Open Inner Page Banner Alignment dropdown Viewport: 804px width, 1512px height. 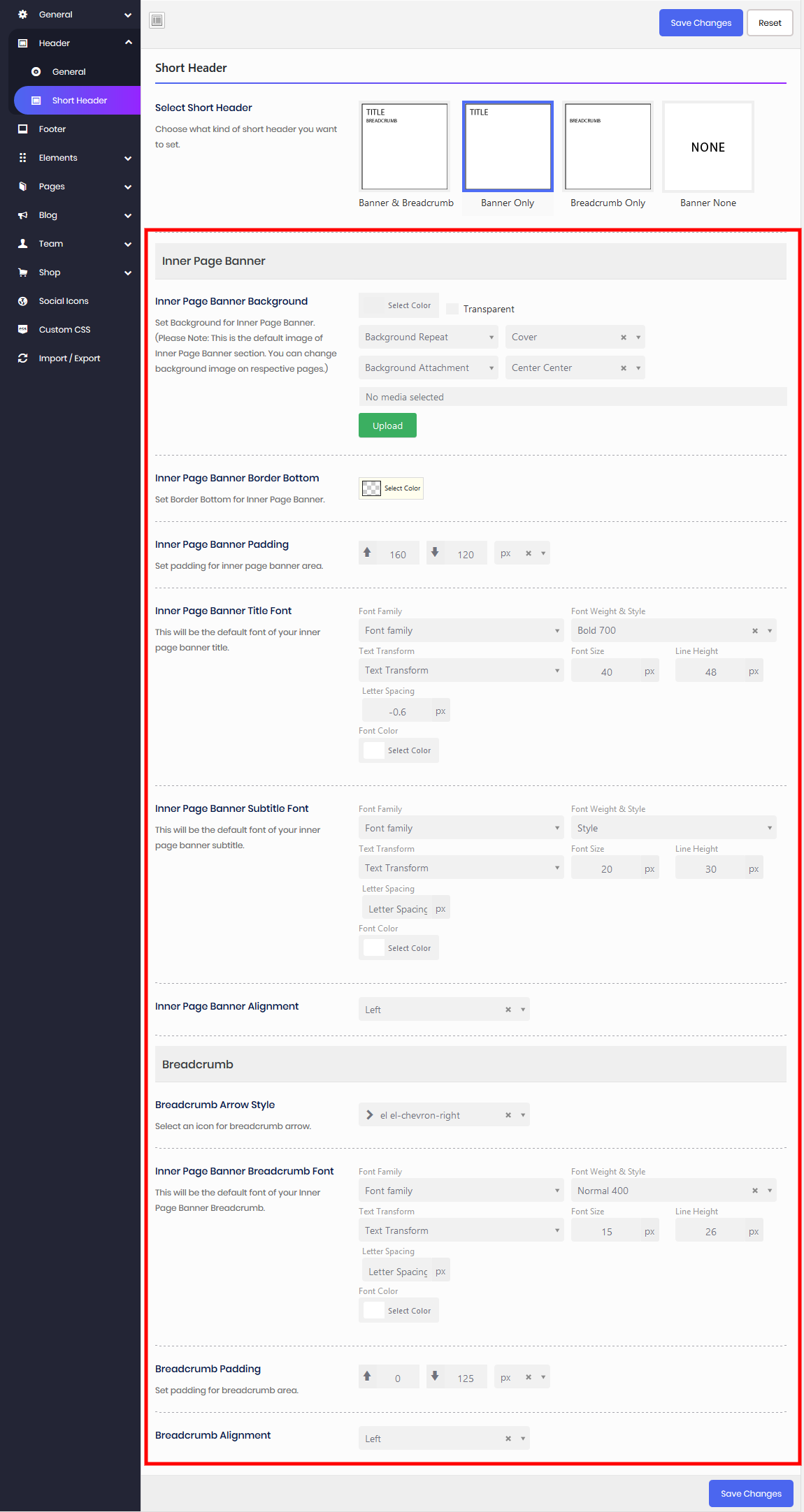pos(443,1010)
